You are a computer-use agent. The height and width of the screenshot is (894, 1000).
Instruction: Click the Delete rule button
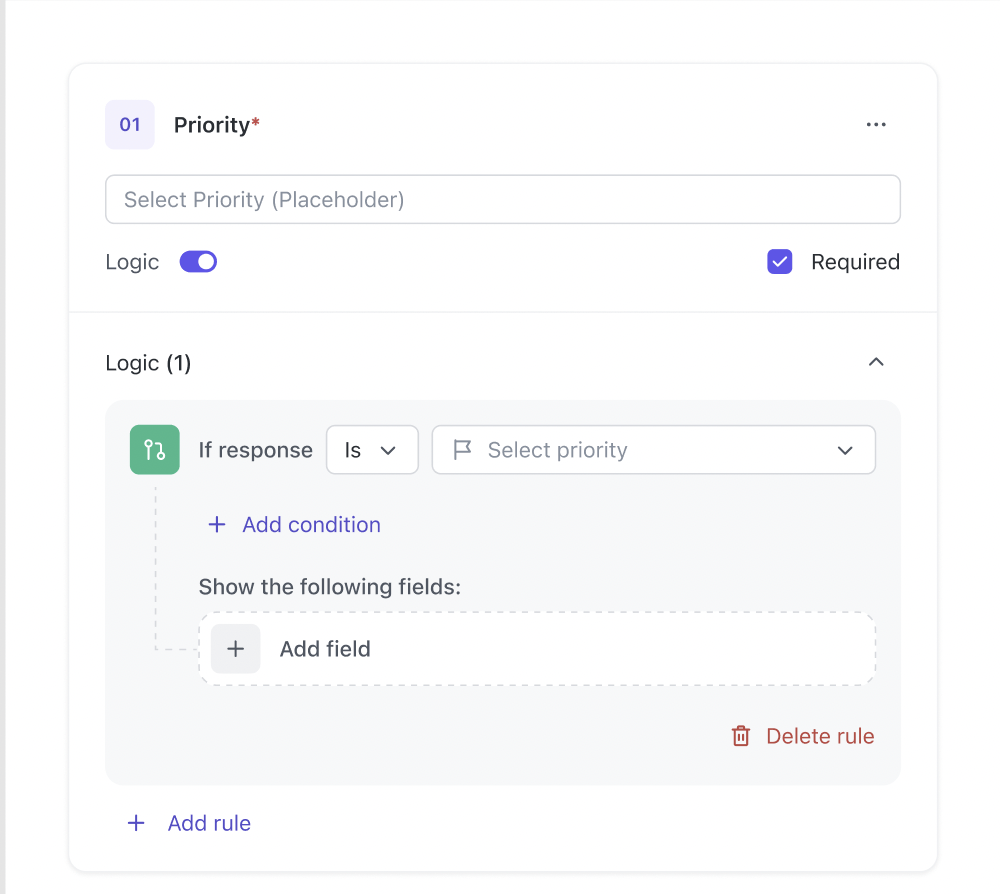[x=819, y=736]
